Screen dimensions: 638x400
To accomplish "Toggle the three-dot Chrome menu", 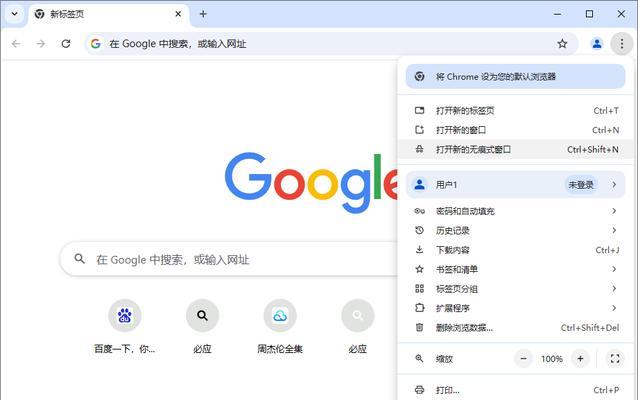I will click(621, 44).
